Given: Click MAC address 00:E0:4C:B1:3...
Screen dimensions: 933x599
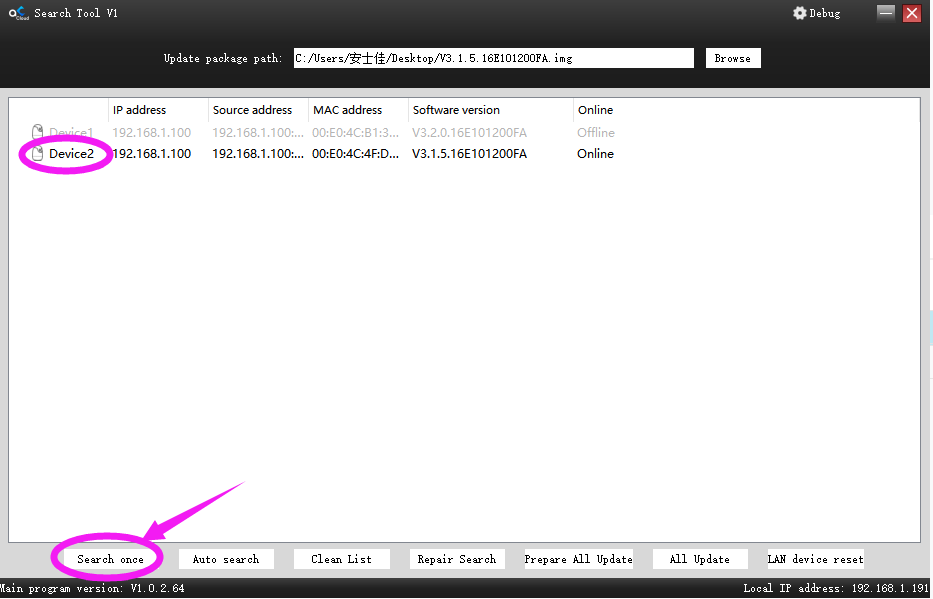Looking at the screenshot, I should point(356,133).
